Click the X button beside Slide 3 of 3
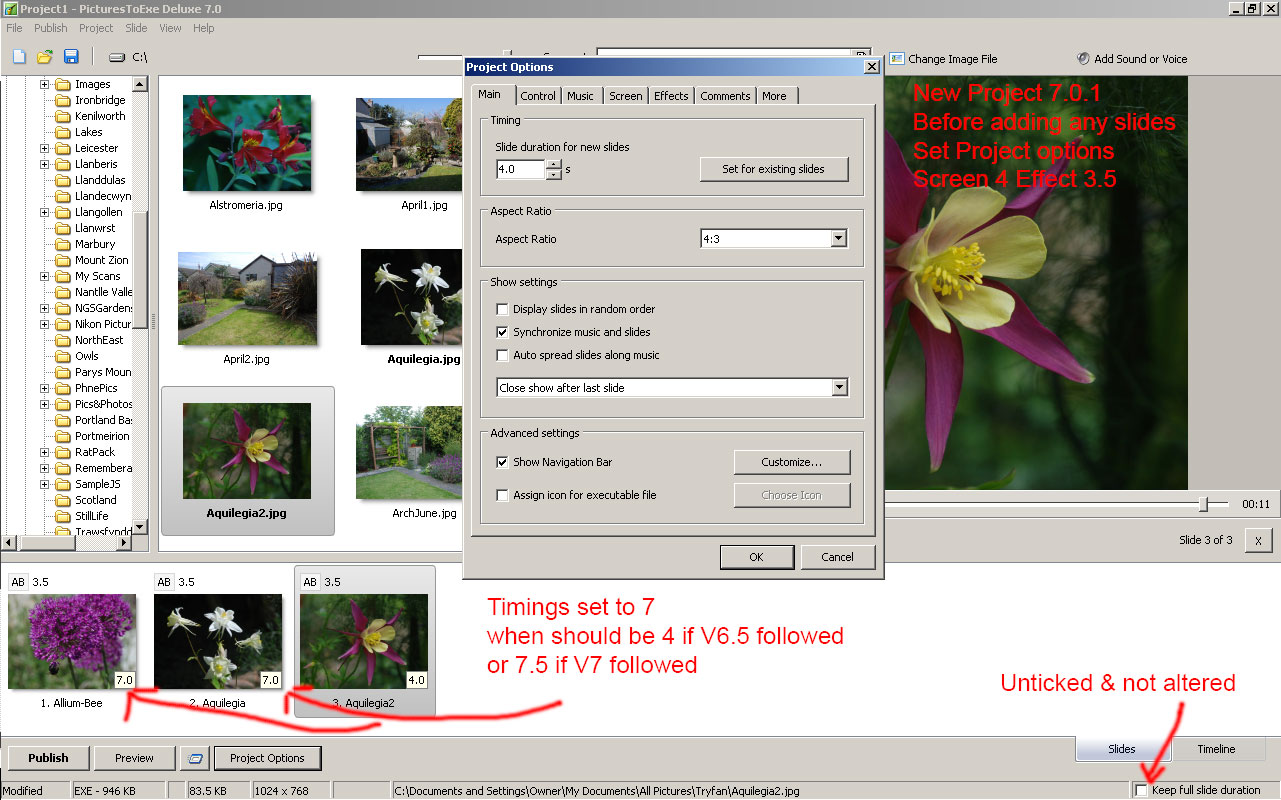 click(1258, 540)
